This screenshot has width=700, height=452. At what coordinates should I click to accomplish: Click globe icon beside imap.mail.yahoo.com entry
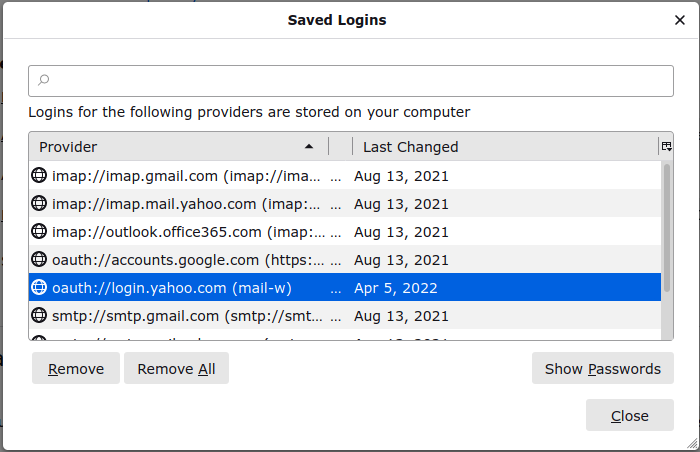click(39, 204)
